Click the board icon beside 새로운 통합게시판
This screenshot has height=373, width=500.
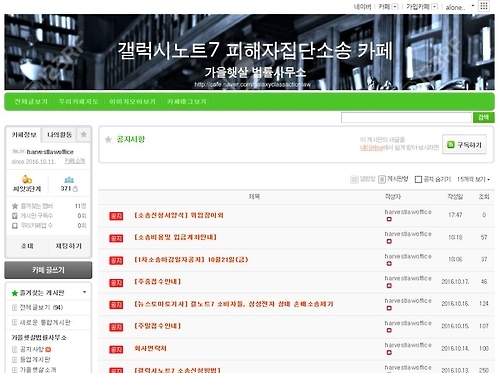click(14, 322)
